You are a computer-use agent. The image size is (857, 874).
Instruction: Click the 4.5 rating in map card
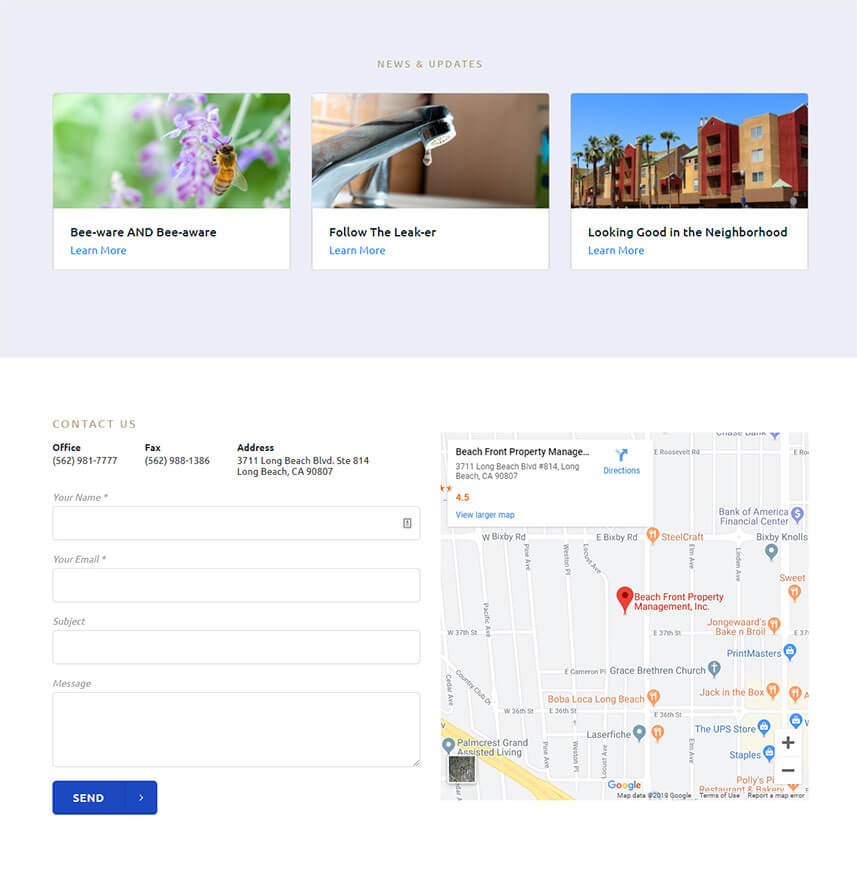click(x=462, y=498)
